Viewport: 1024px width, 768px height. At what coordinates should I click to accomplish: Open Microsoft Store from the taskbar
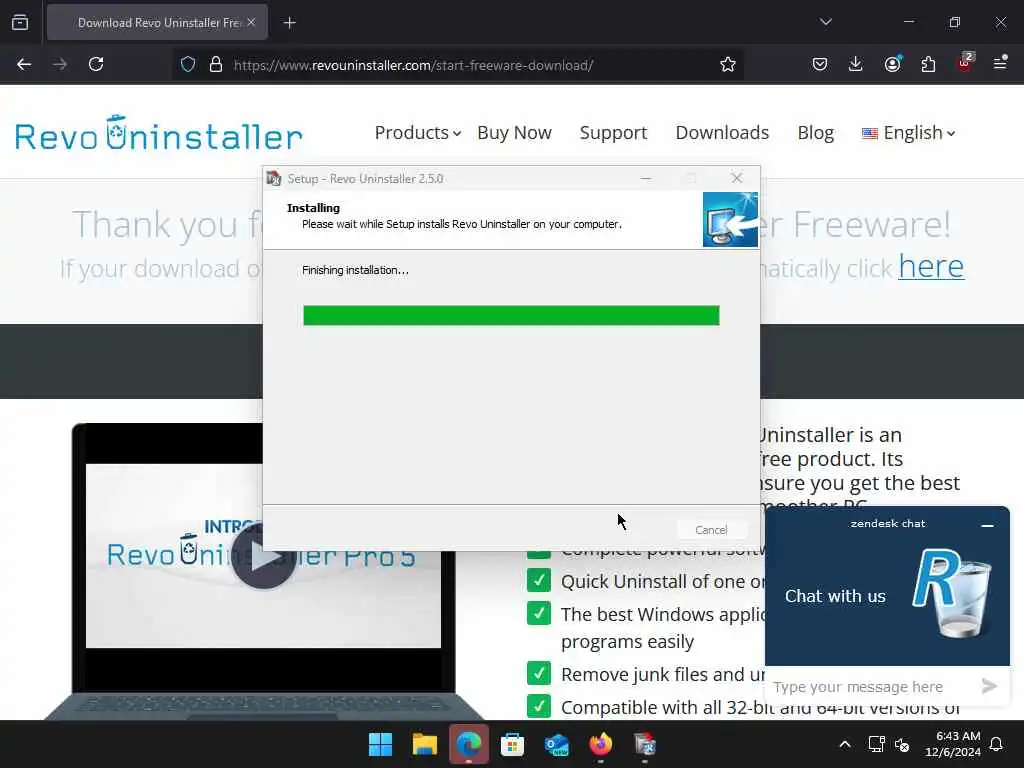click(x=513, y=744)
